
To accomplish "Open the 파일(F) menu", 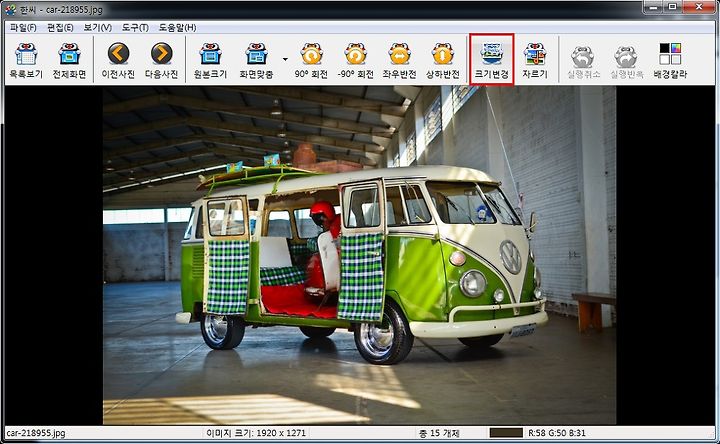I will (23, 28).
